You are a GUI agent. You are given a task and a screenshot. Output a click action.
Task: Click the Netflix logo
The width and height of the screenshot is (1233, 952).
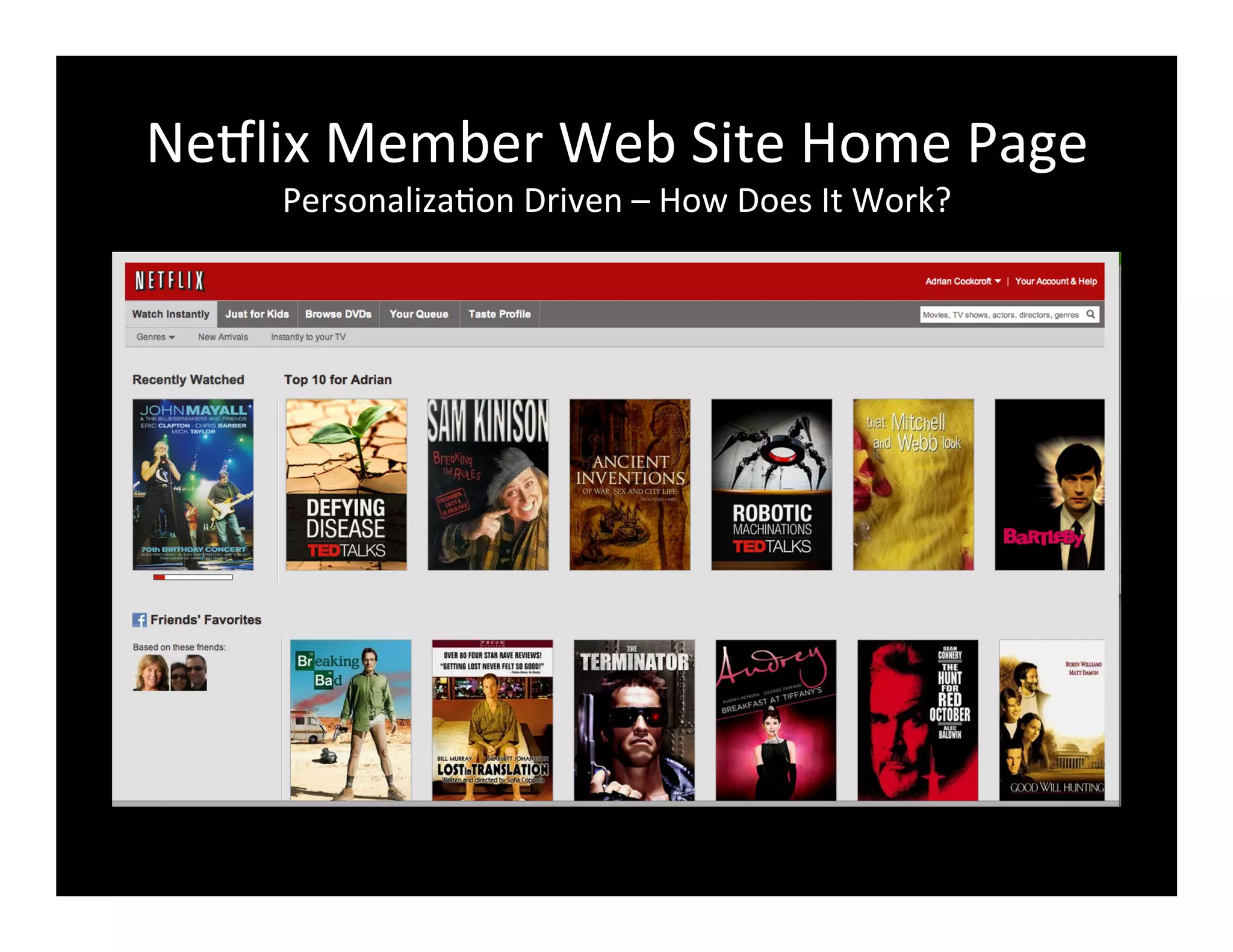click(x=169, y=281)
